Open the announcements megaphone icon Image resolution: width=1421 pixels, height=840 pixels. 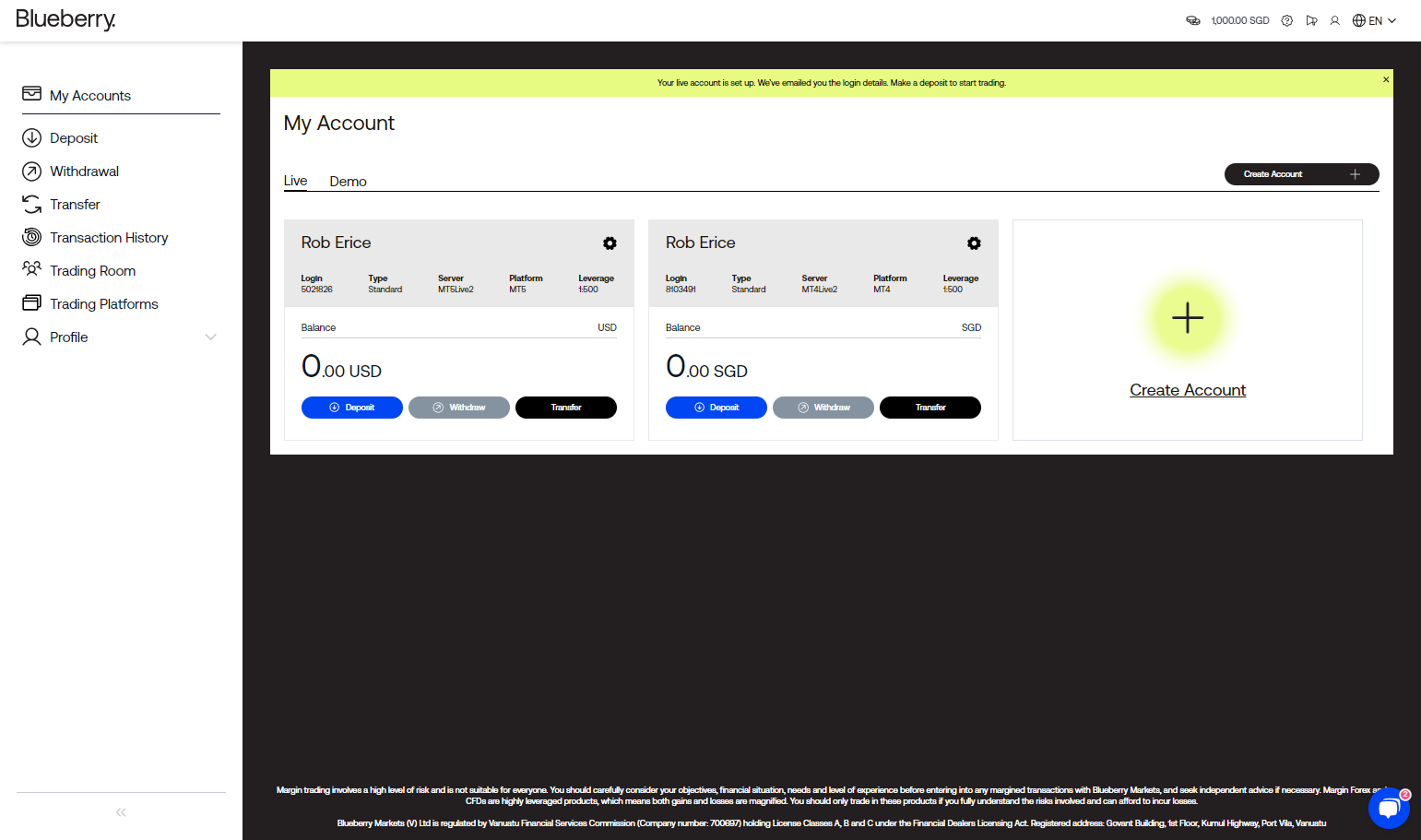tap(1311, 20)
